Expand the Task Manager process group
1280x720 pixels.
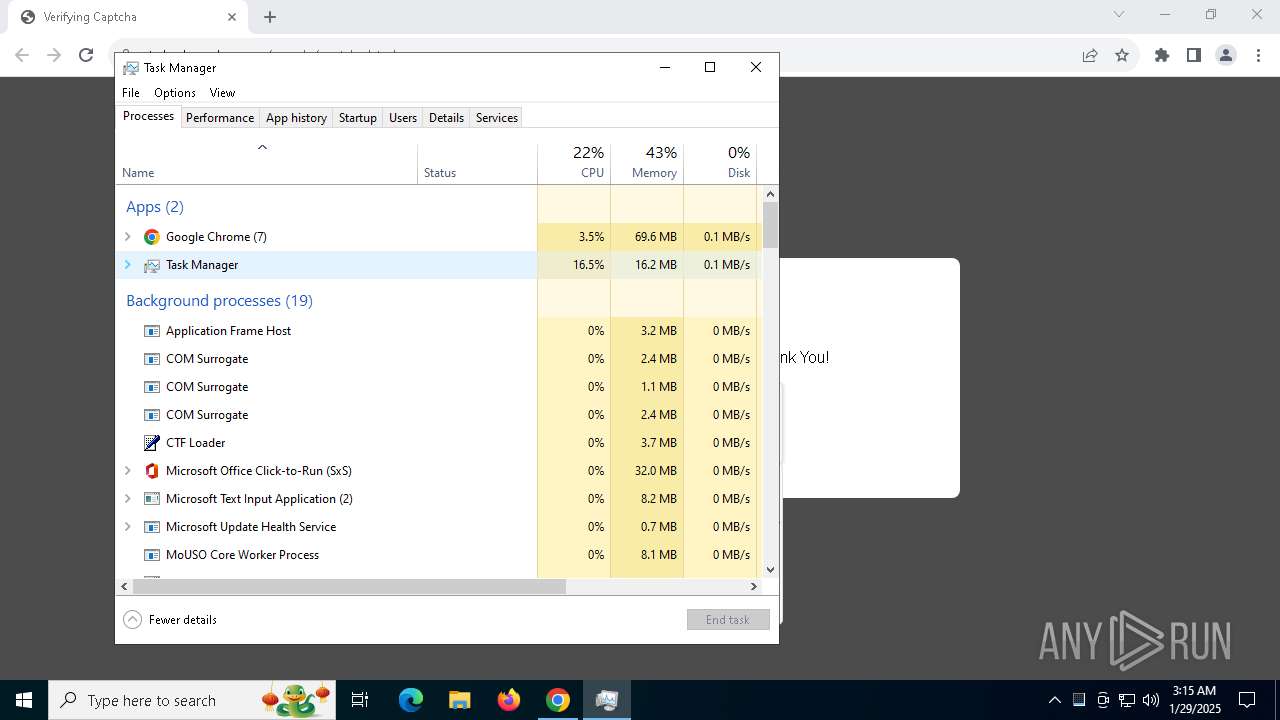click(x=127, y=265)
